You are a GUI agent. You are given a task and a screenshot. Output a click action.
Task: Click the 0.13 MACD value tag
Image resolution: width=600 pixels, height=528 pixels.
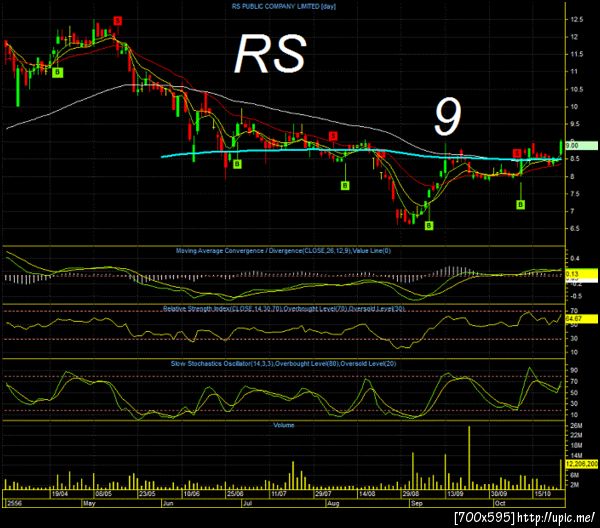[581, 274]
